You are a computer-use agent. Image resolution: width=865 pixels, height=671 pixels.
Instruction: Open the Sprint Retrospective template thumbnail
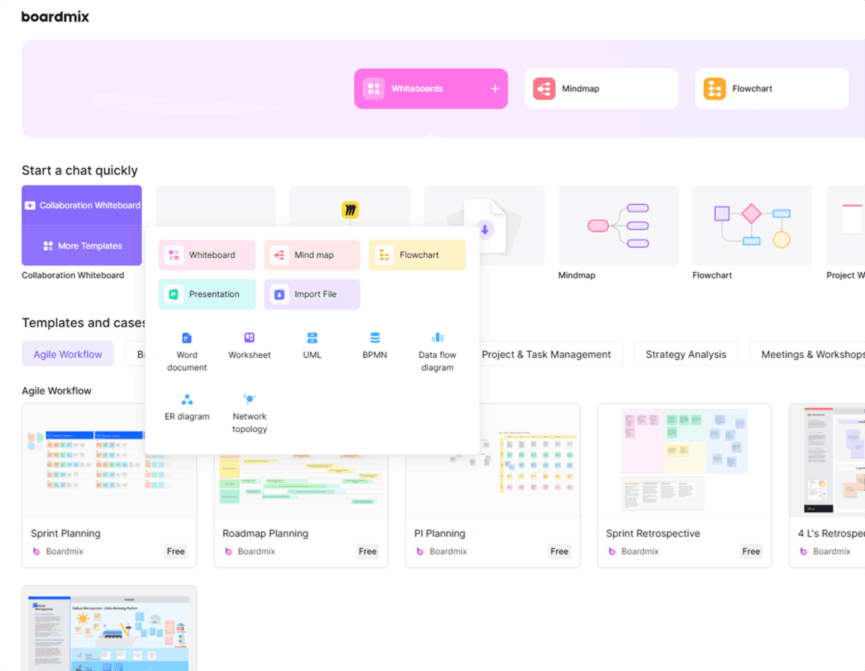click(684, 460)
